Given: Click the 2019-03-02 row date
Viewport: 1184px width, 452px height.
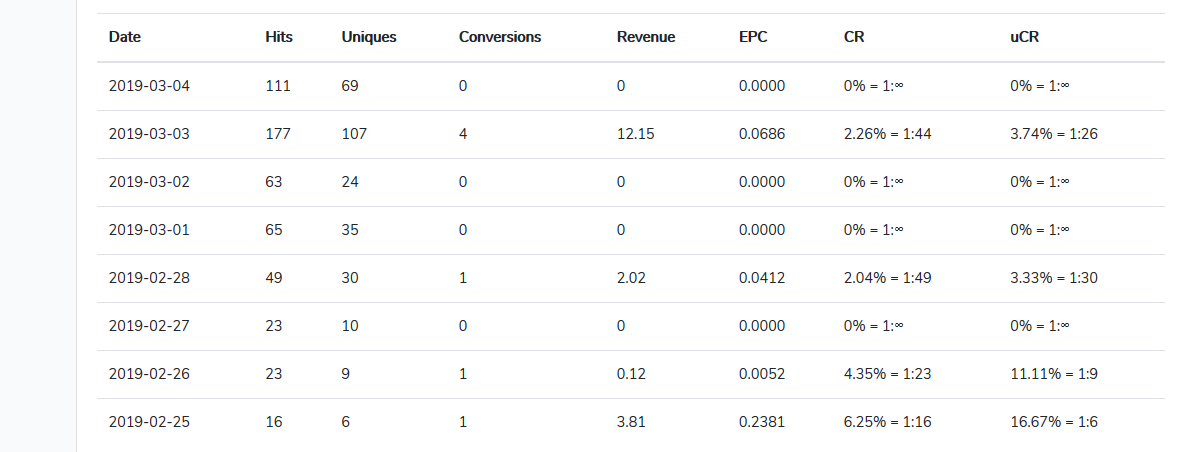Looking at the screenshot, I should 150,182.
